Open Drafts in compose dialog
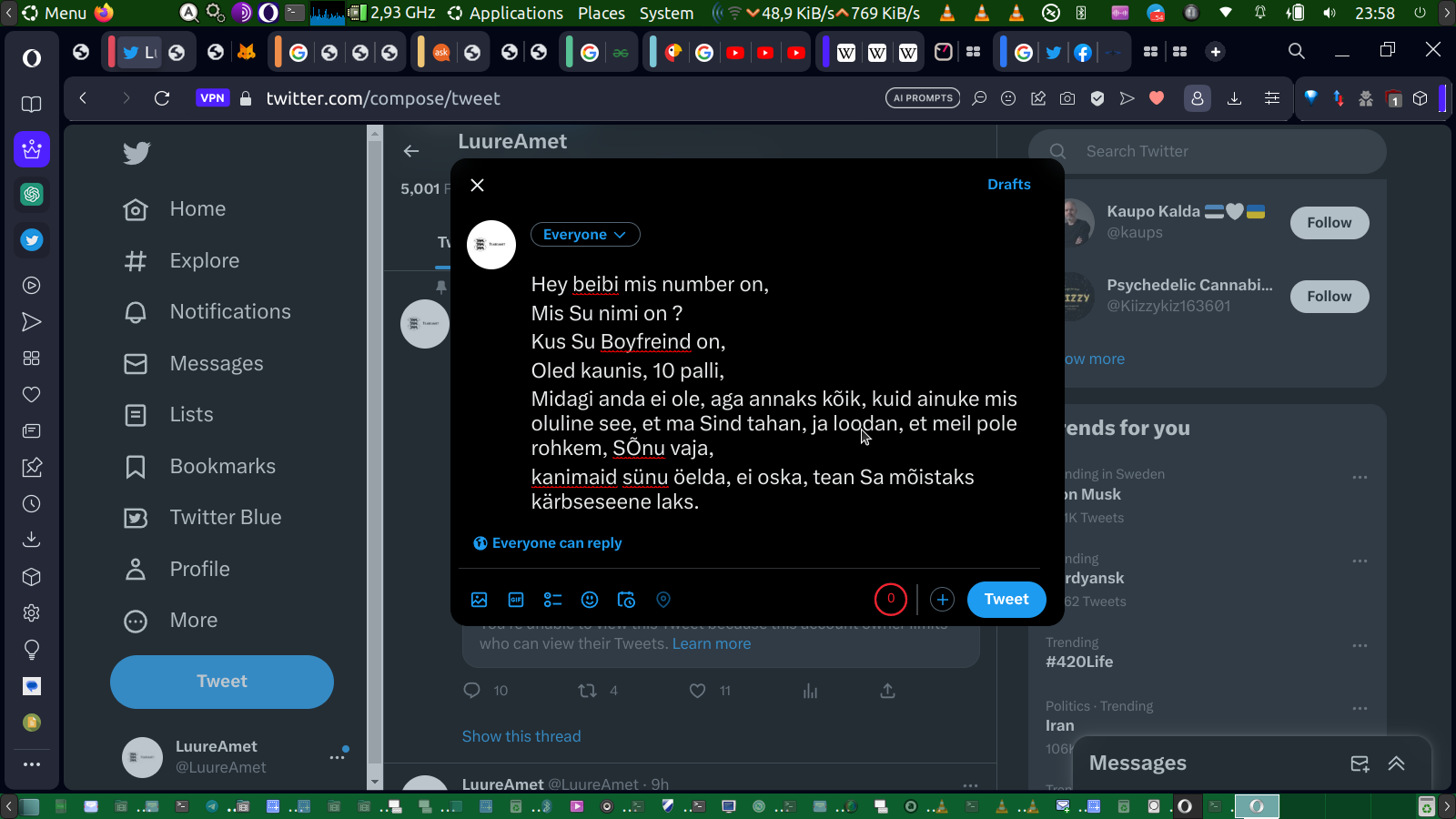 coord(1009,185)
